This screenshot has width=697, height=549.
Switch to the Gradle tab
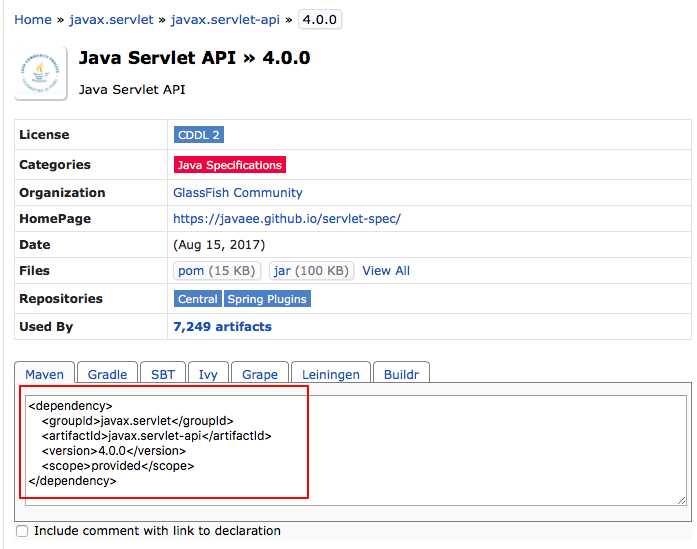coord(108,373)
